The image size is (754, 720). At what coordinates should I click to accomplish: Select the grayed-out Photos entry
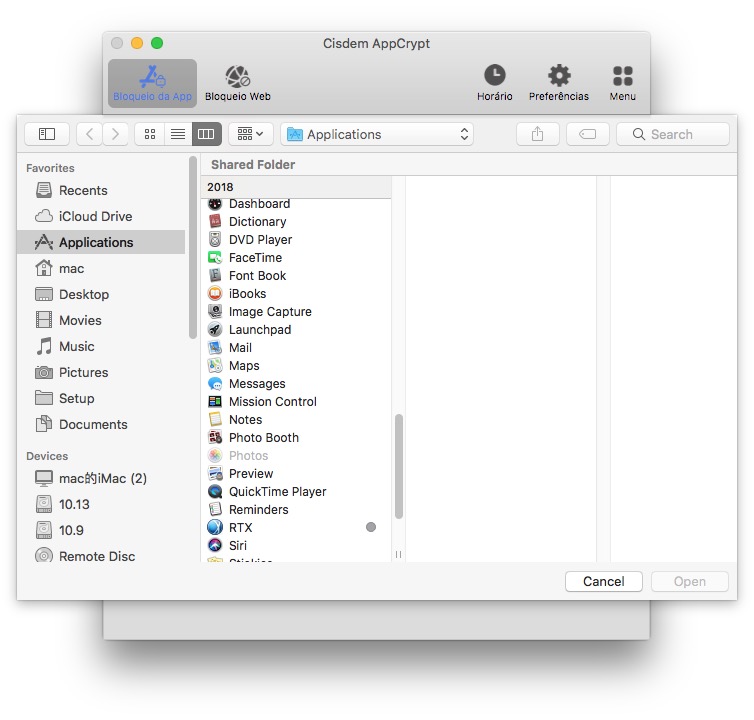pyautogui.click(x=296, y=455)
